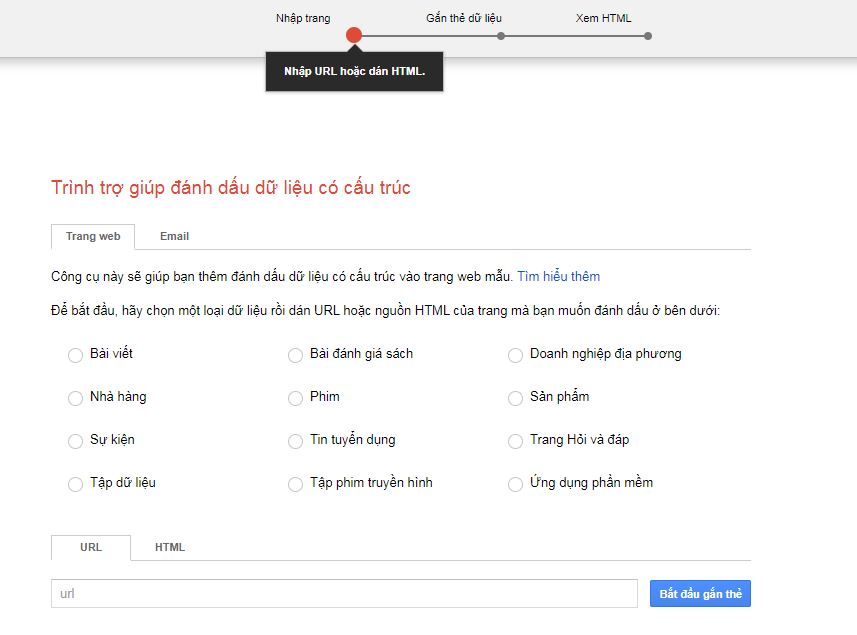Click the "Nhập URL hoặc dán HTML." tooltip

[x=354, y=72]
